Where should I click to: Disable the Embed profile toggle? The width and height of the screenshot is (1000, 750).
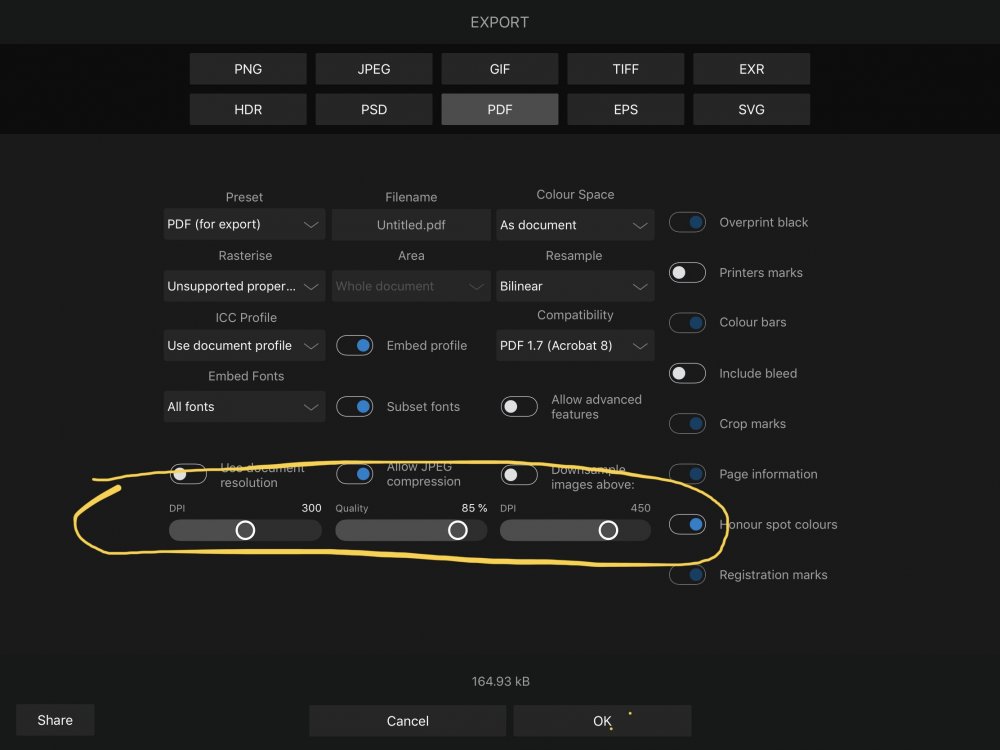[354, 345]
